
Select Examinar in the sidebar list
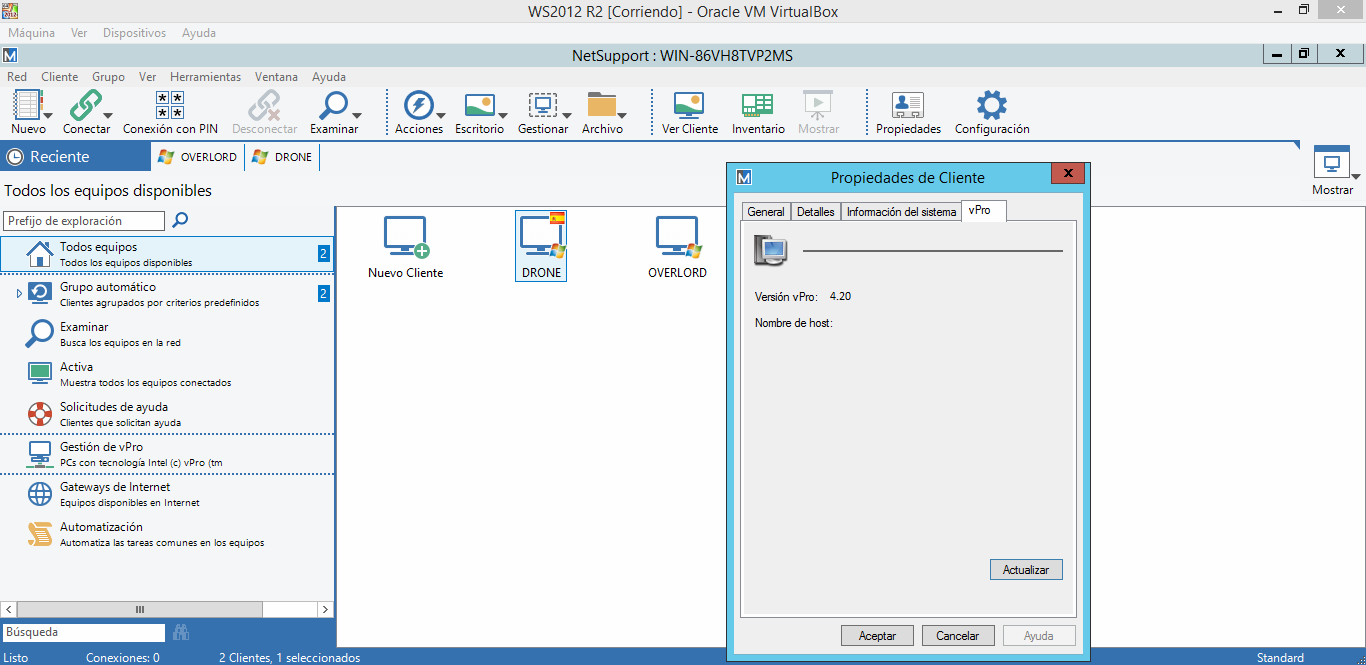tap(166, 334)
